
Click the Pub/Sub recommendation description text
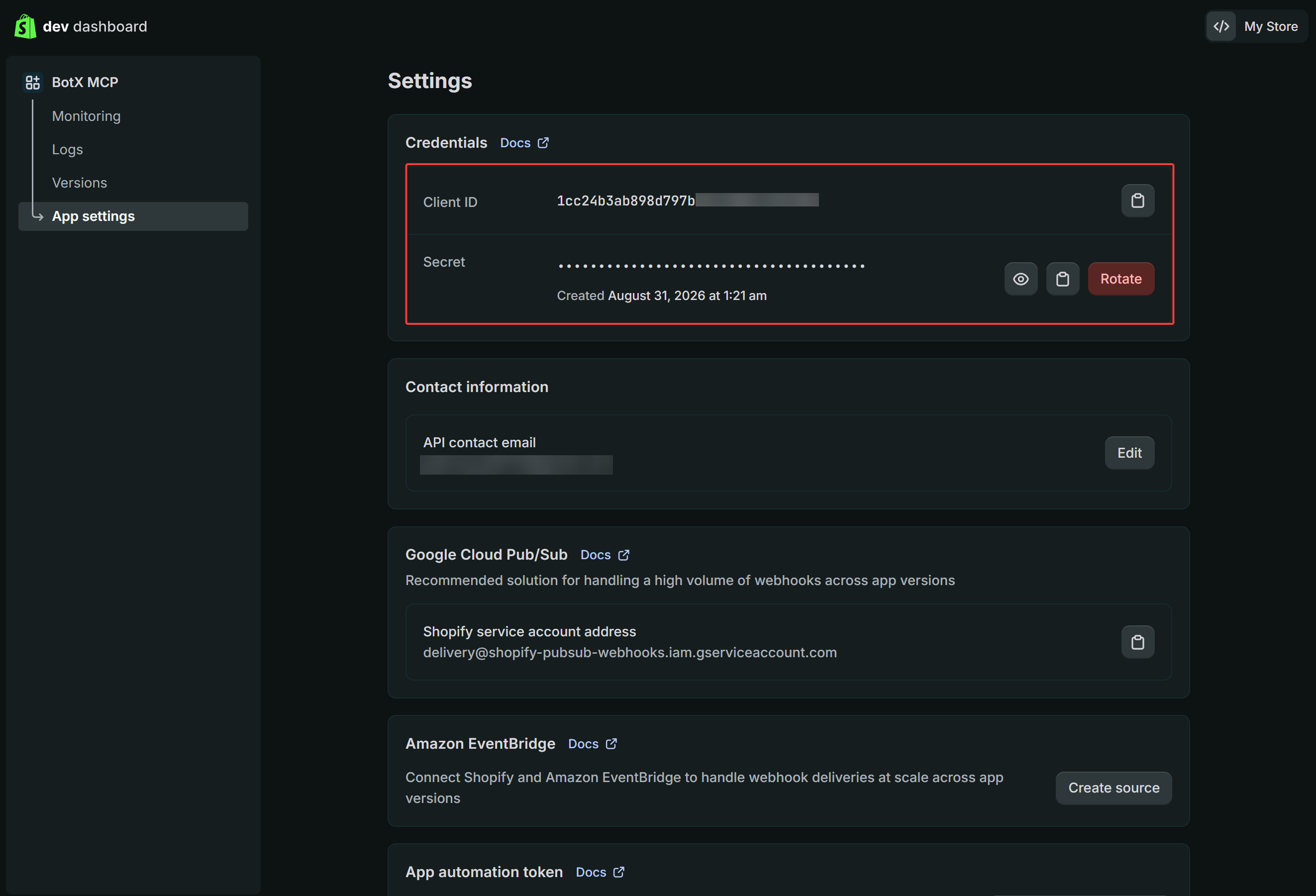(x=680, y=581)
